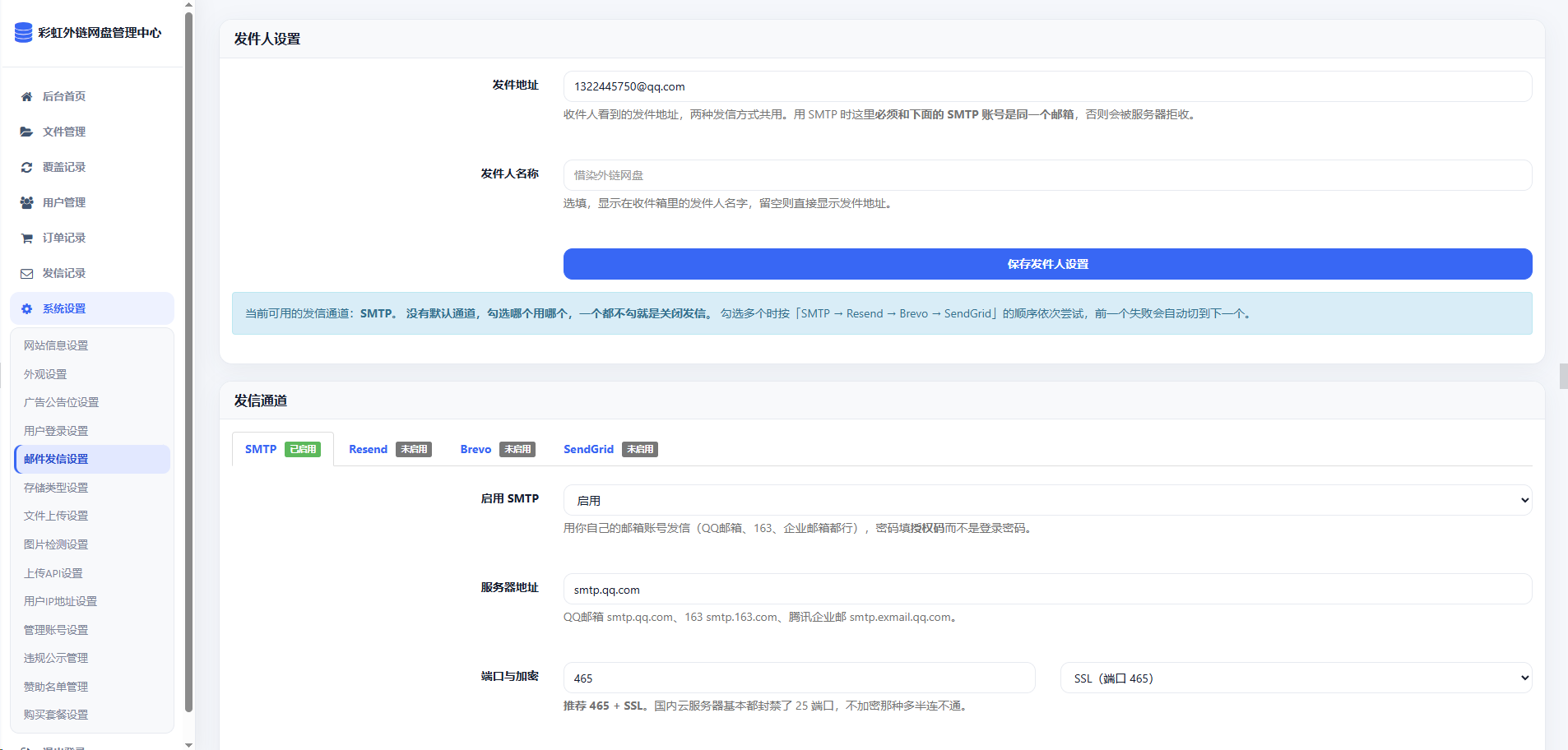
Task: Switch to the Resend channel tab
Action: [x=390, y=449]
